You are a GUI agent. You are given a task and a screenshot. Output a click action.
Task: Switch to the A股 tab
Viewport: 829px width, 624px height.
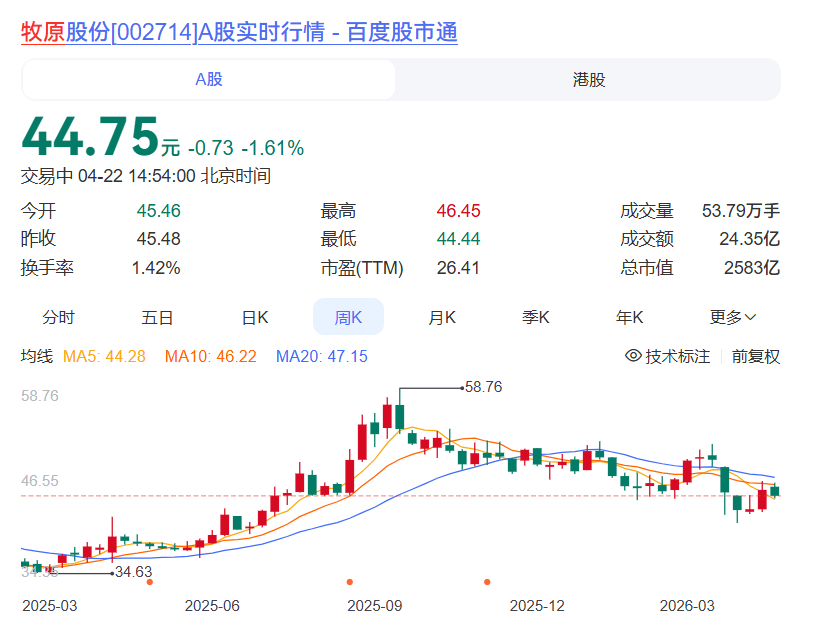click(209, 80)
